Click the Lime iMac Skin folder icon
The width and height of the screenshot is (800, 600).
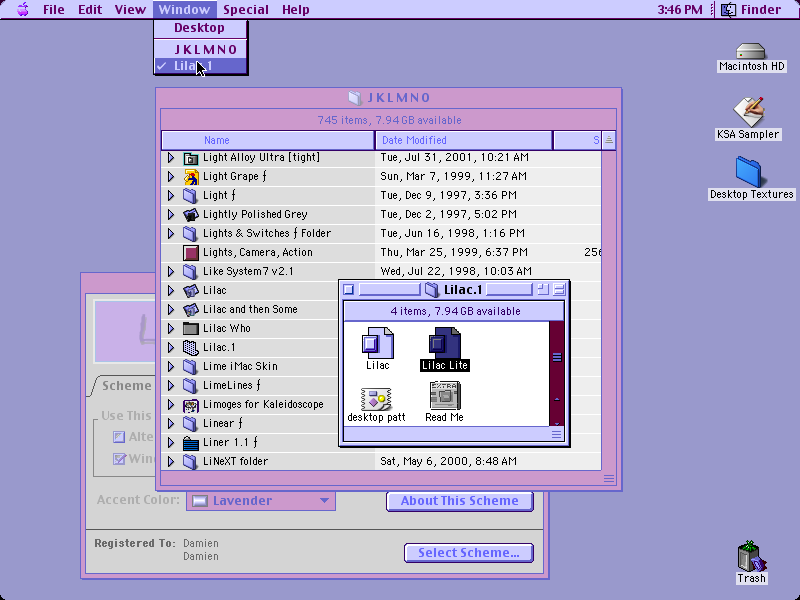point(190,367)
